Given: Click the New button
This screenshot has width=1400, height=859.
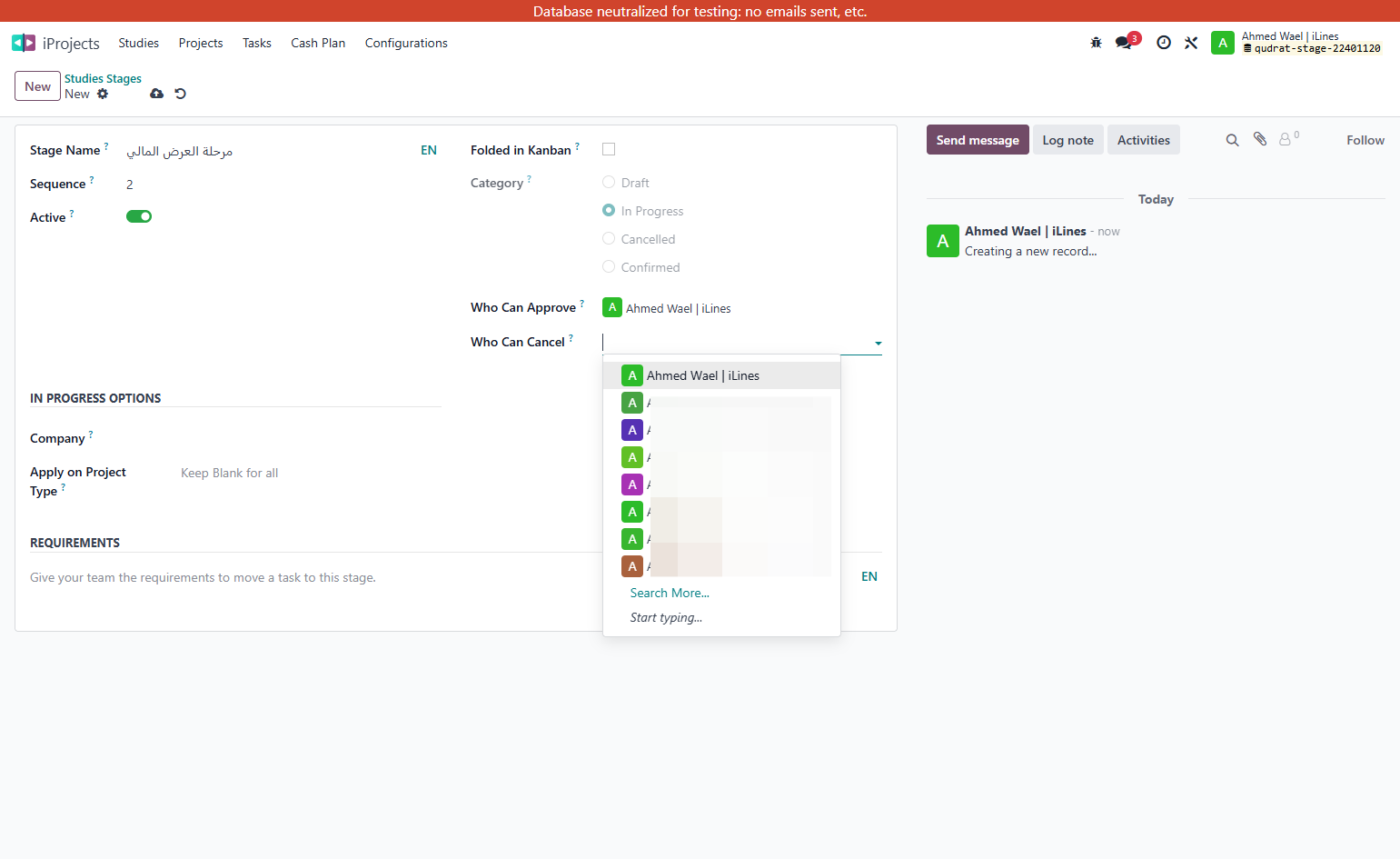Looking at the screenshot, I should point(37,86).
